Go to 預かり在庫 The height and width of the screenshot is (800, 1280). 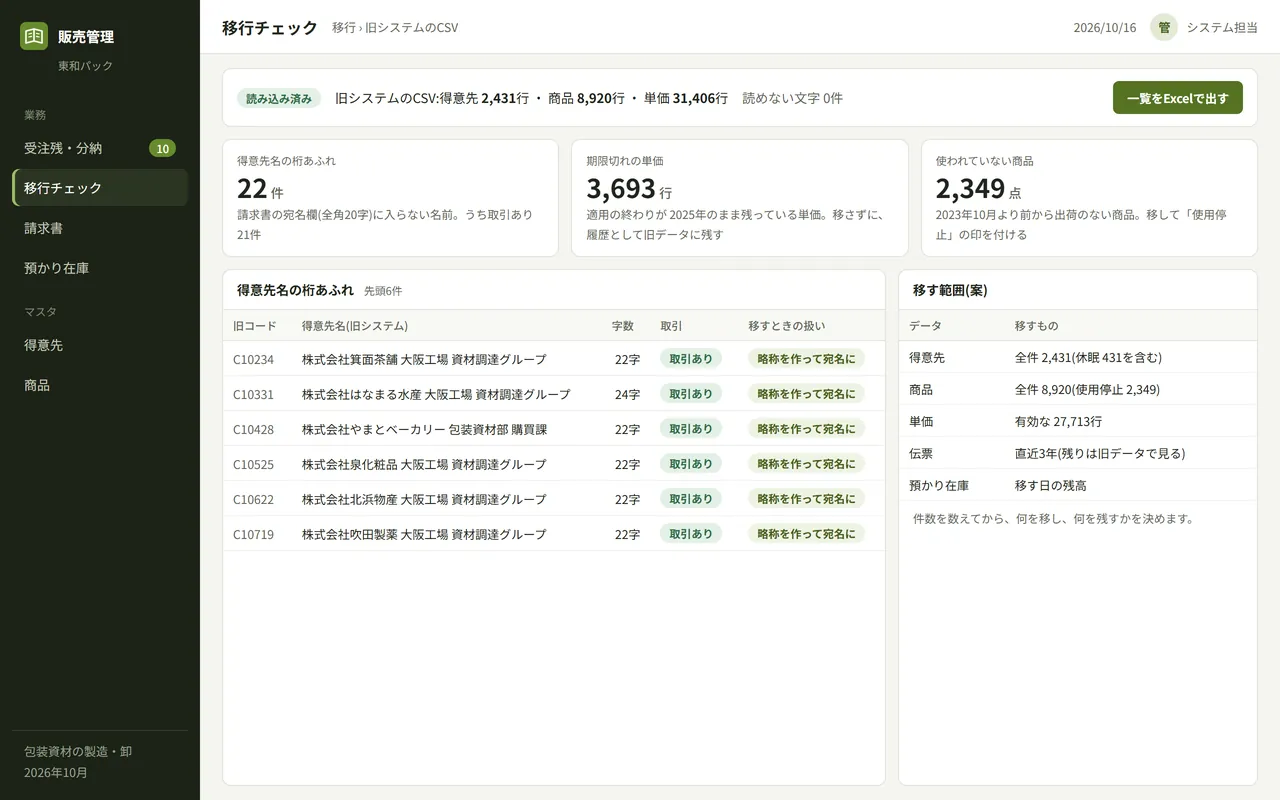(x=100, y=268)
